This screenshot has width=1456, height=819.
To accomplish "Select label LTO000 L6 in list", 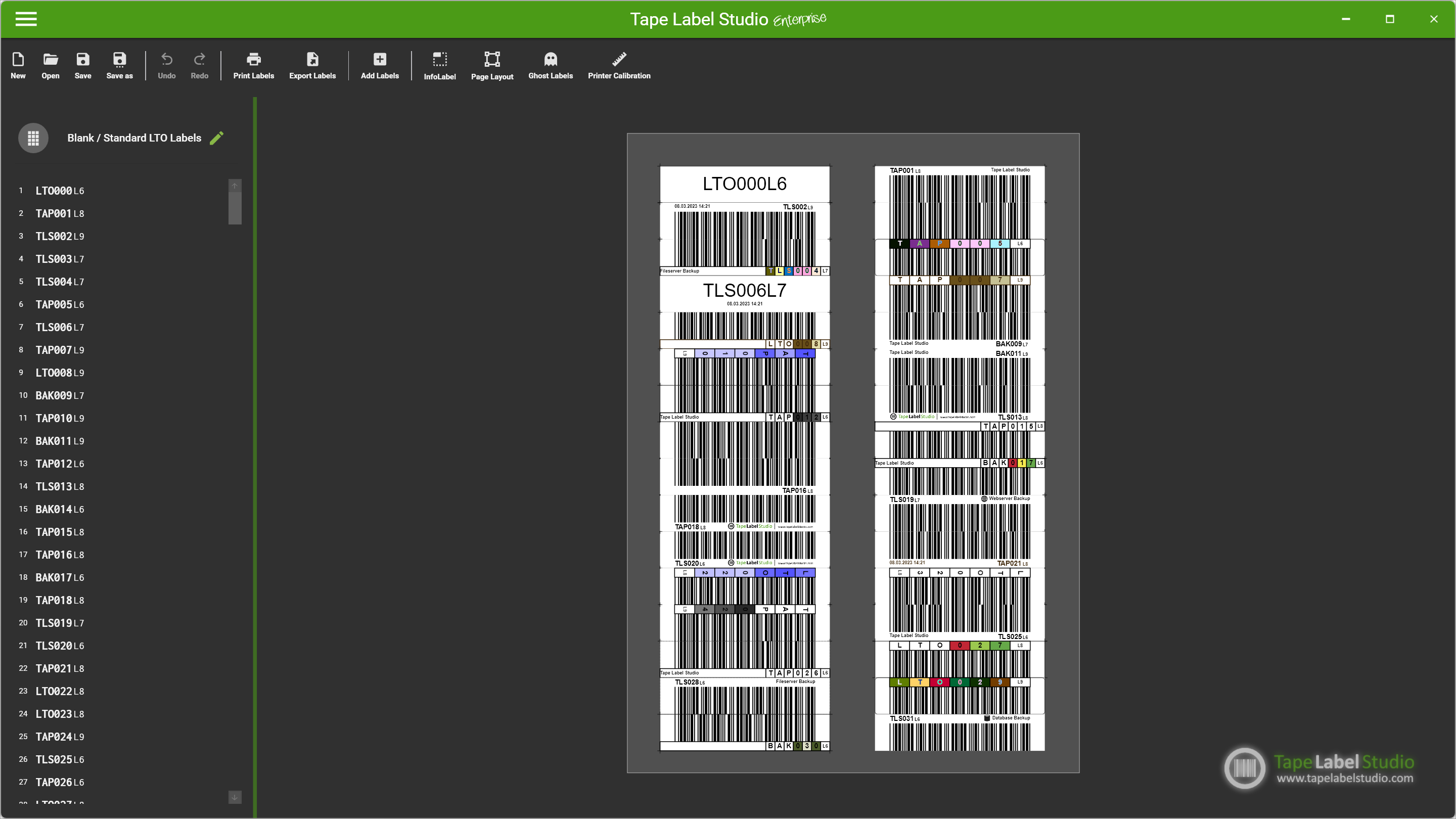I will [59, 191].
